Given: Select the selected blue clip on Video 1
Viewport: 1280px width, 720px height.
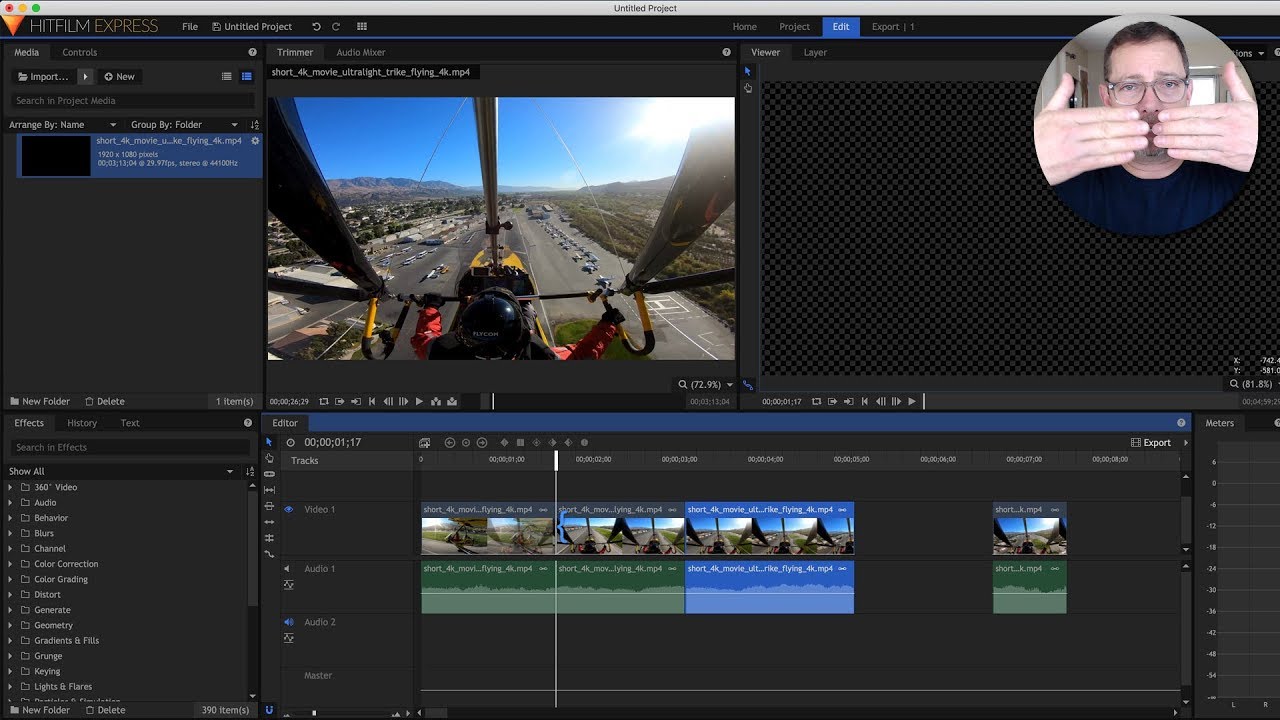Looking at the screenshot, I should [769, 528].
